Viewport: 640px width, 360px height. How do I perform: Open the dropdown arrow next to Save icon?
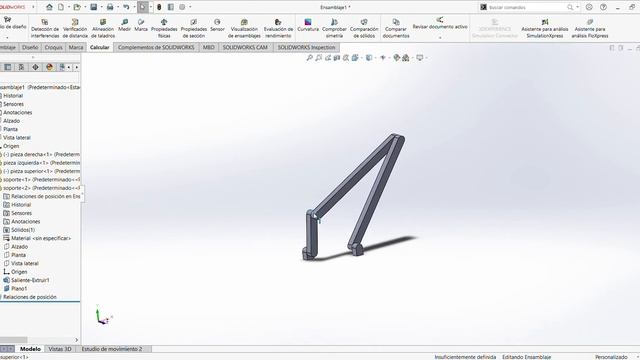[x=101, y=7]
